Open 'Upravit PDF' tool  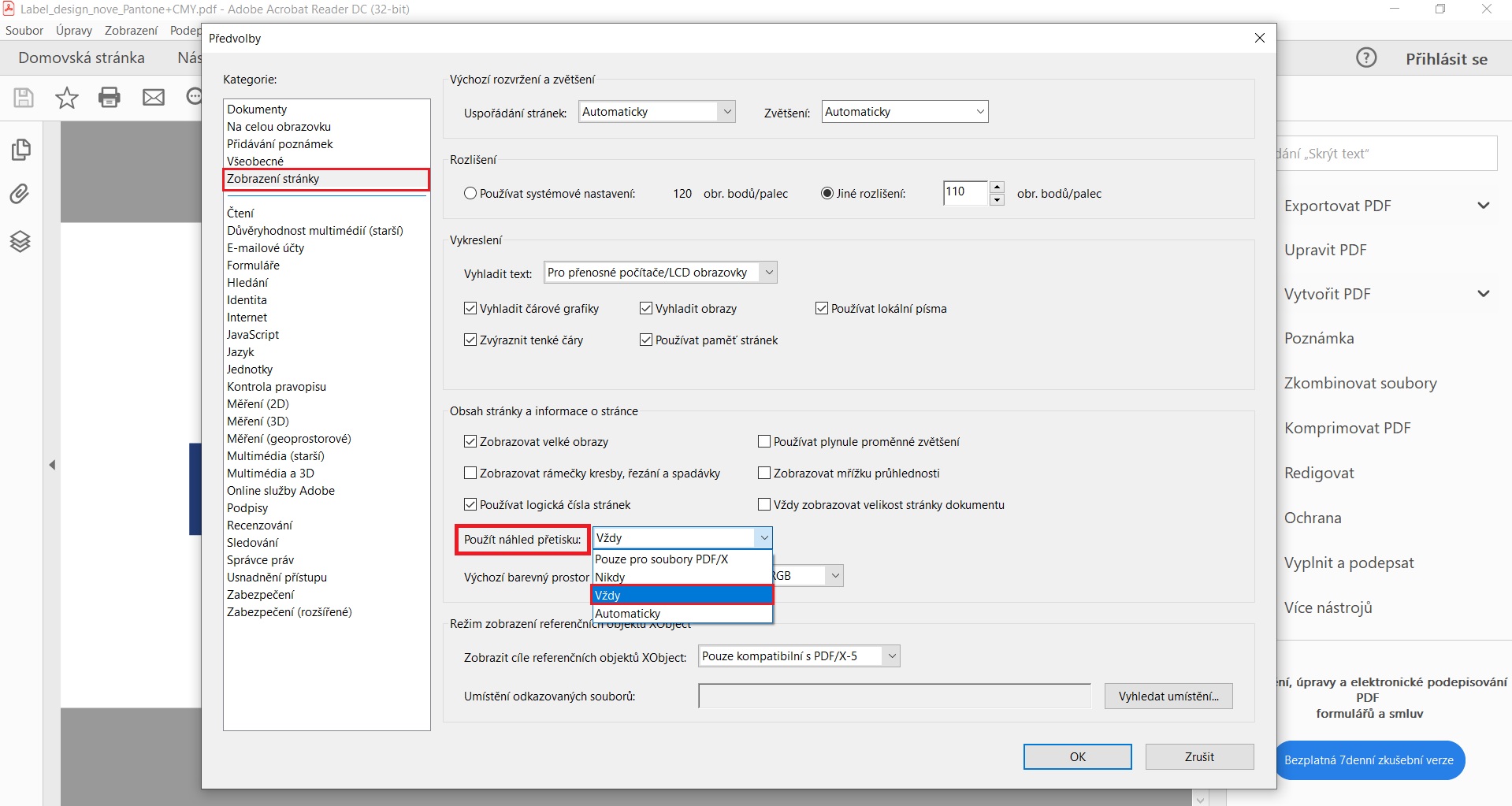click(1325, 250)
